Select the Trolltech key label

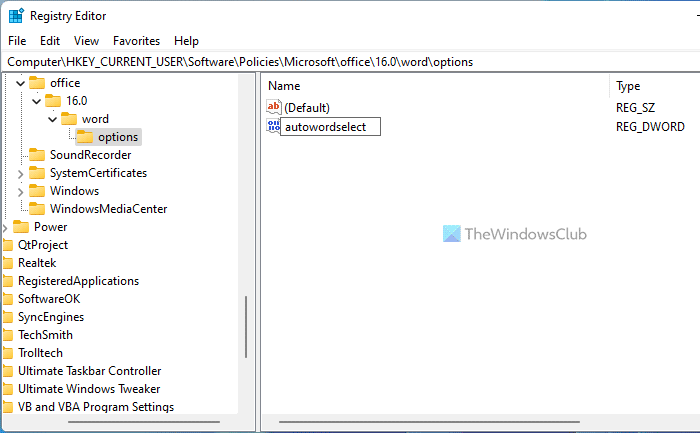tap(40, 353)
